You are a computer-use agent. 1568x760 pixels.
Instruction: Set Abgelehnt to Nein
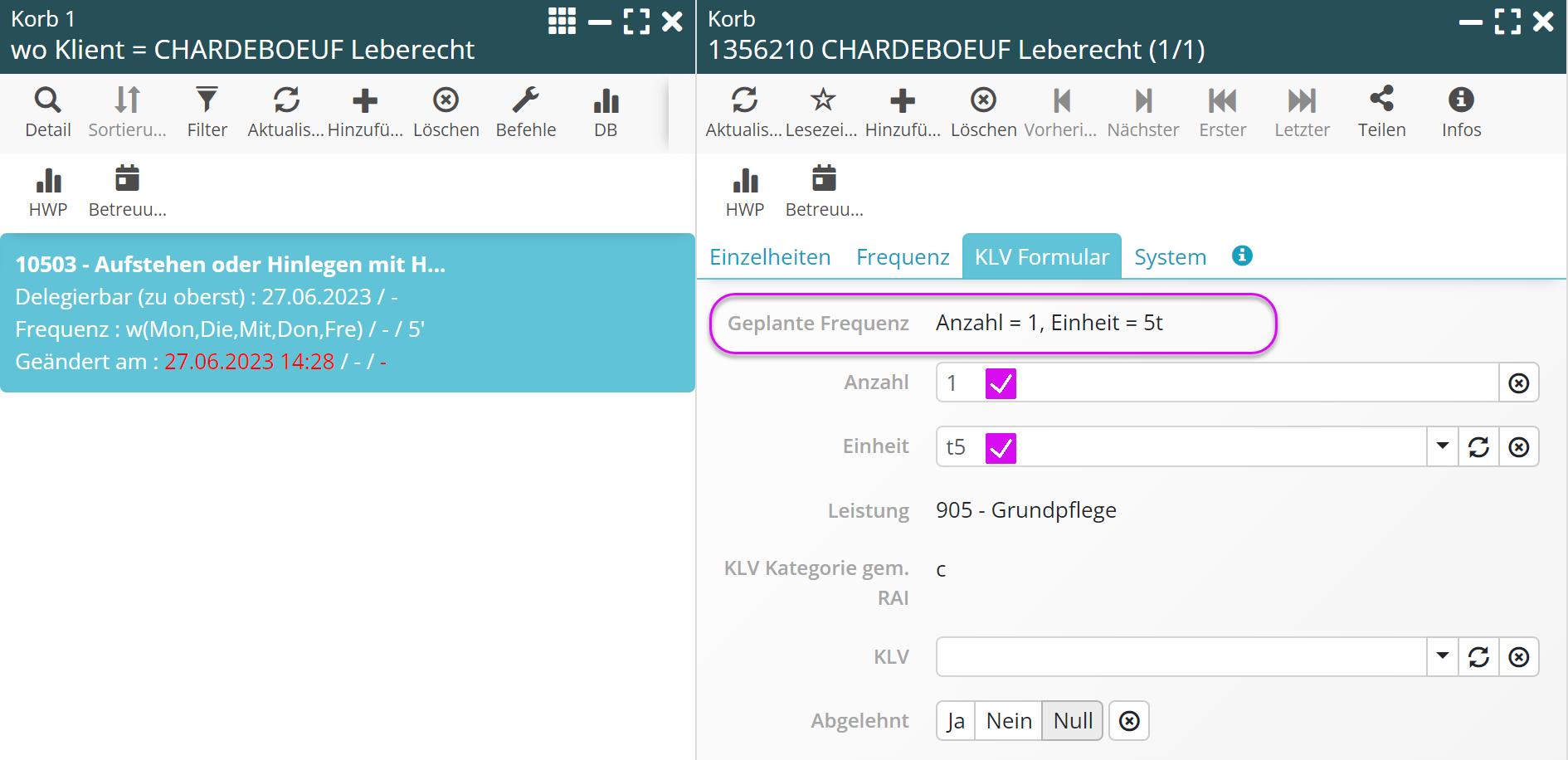click(x=1009, y=721)
